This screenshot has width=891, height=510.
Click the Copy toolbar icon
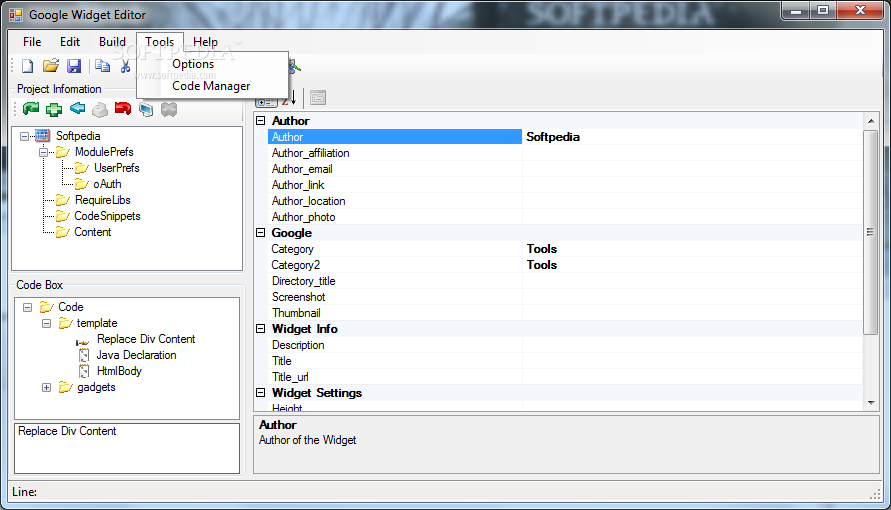pyautogui.click(x=102, y=66)
